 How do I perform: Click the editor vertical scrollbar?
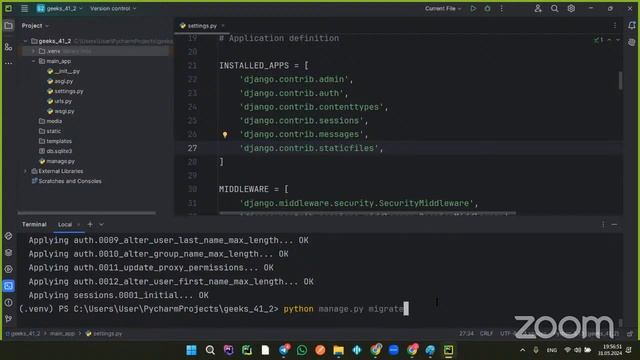[620, 80]
